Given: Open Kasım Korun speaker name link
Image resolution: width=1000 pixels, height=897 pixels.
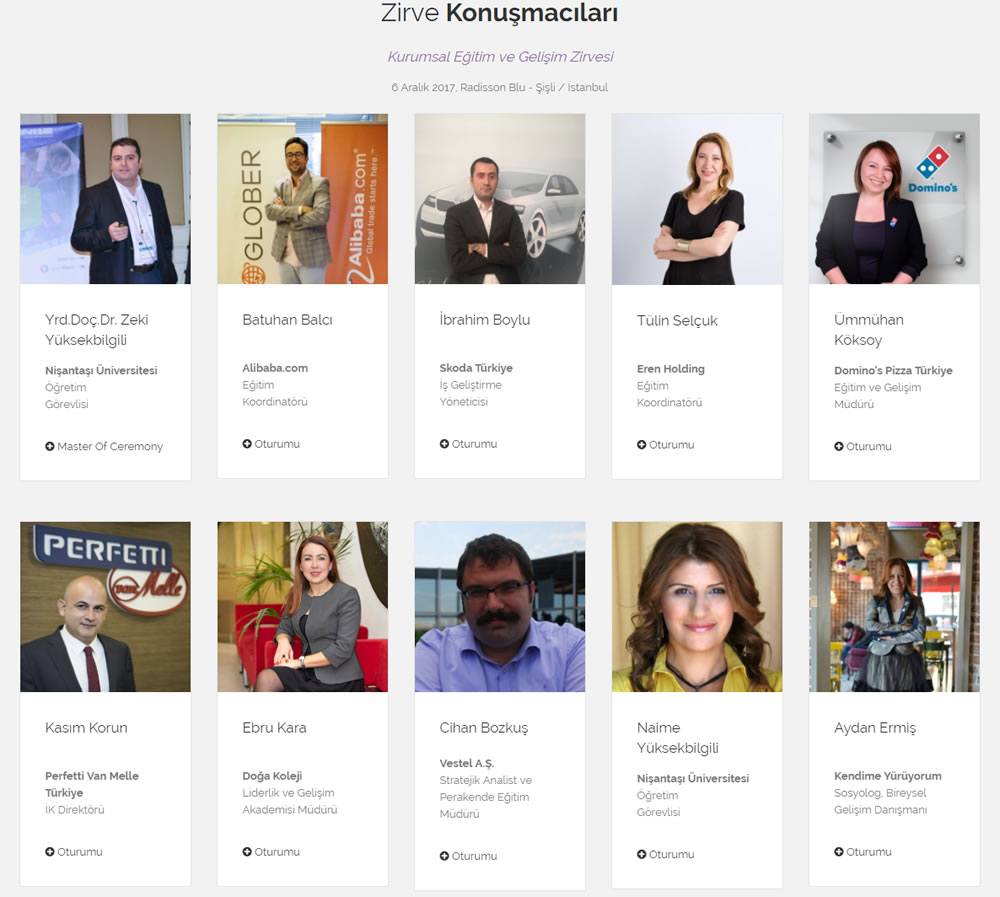Looking at the screenshot, I should tap(86, 728).
